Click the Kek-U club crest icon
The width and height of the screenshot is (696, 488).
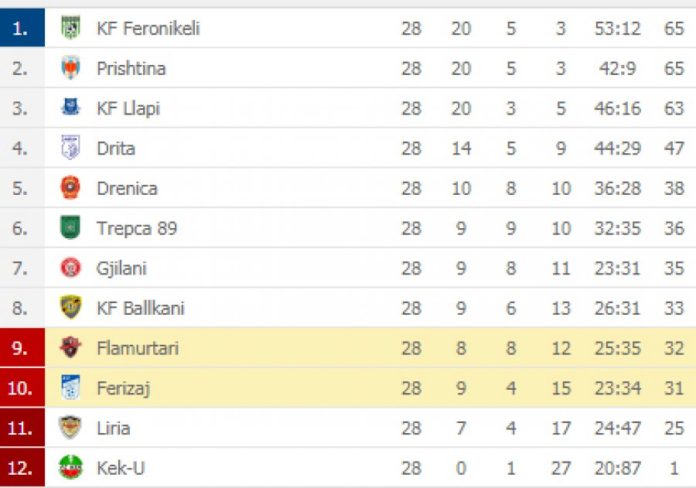(71, 467)
